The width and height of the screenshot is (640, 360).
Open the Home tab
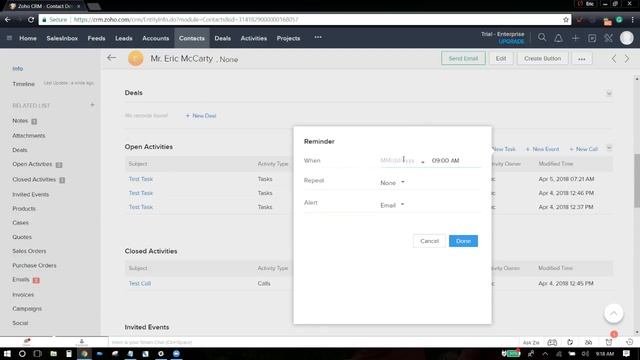pyautogui.click(x=28, y=38)
